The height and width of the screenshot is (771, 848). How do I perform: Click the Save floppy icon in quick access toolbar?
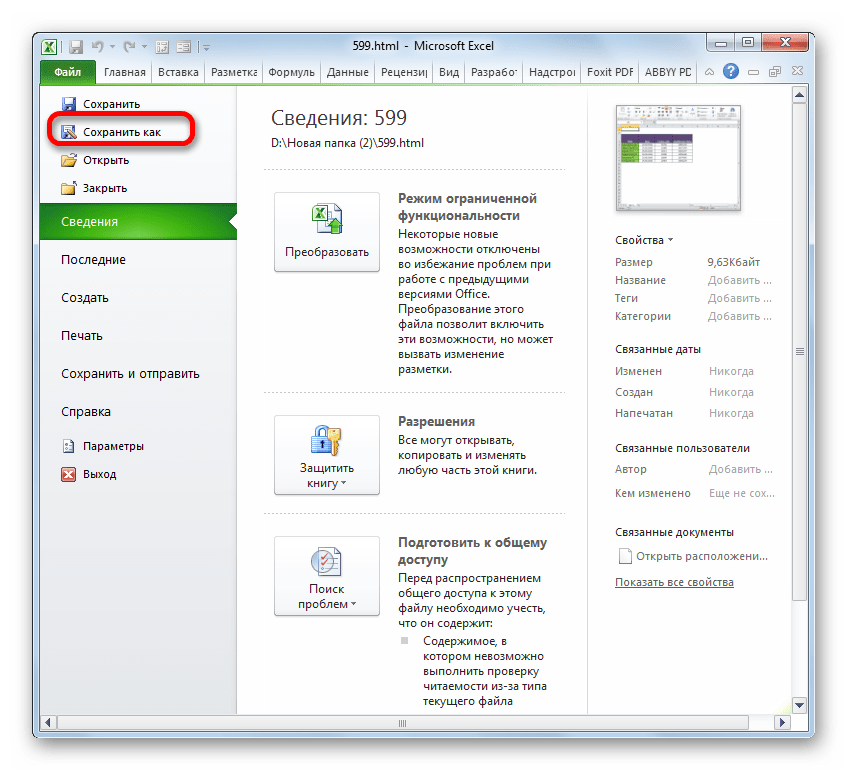76,47
